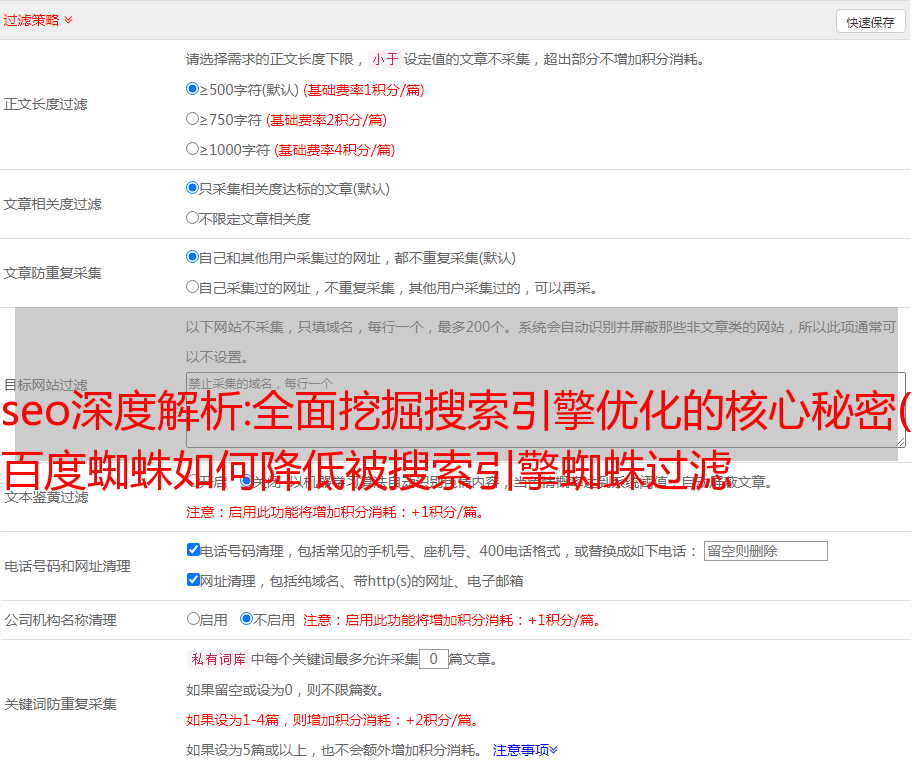Click the 如果设为1-4篇 red notice line
912x768 pixels.
[x=334, y=720]
